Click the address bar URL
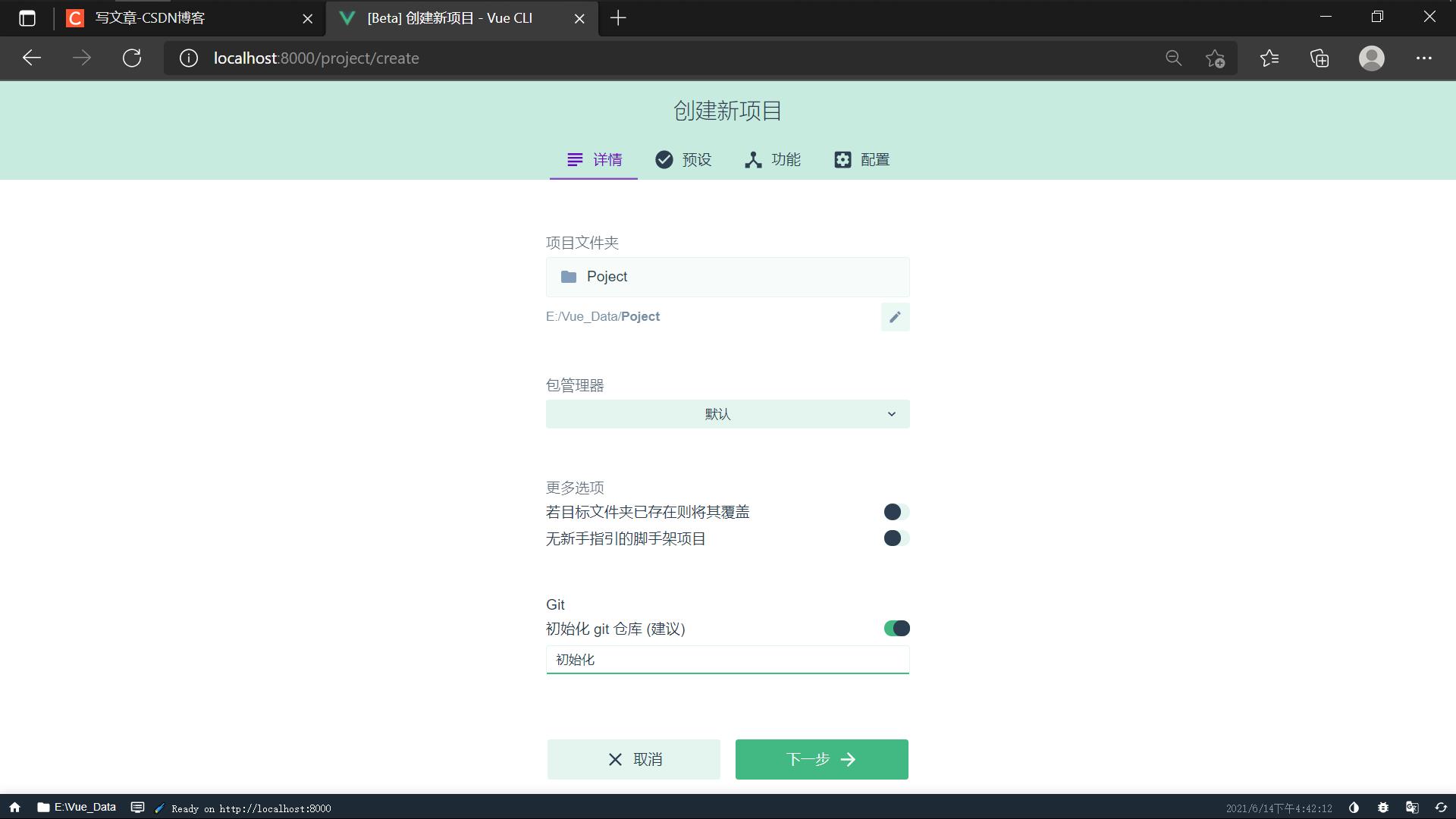1456x819 pixels. click(x=316, y=58)
